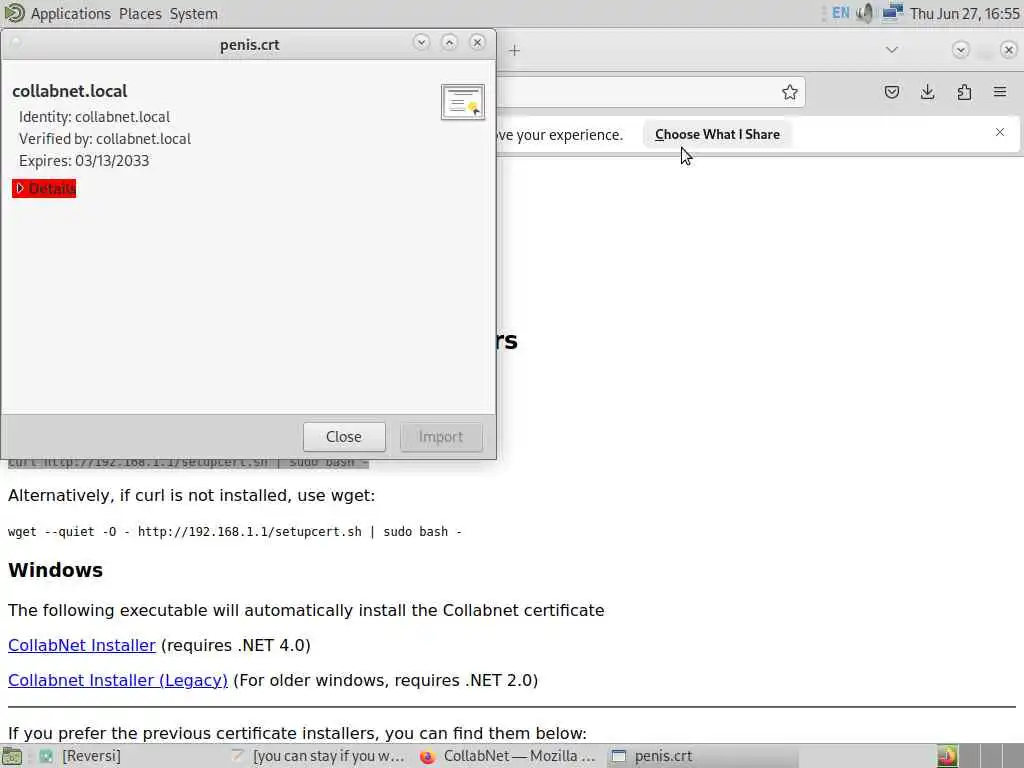This screenshot has height=768, width=1024.
Task: Click Choose What I Share button
Action: (717, 134)
